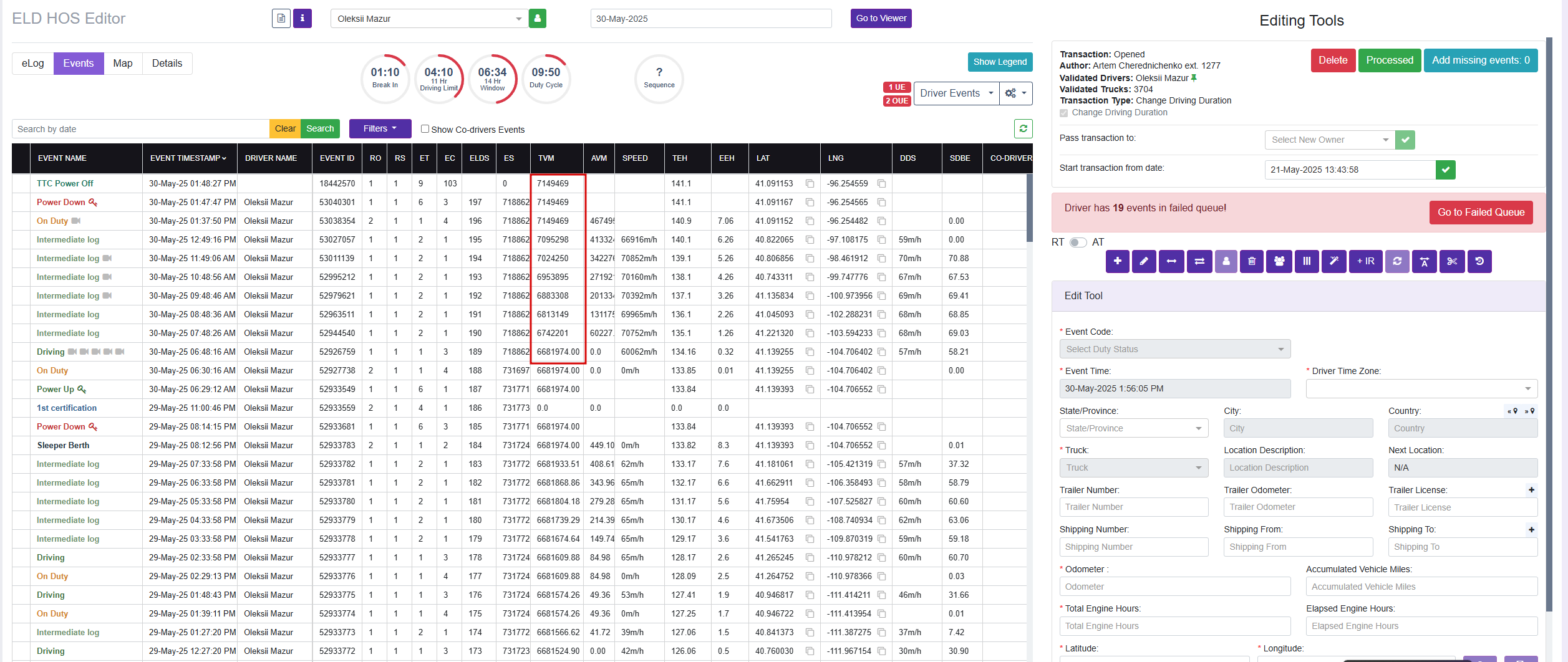Click green checkmark next to start transaction date
This screenshot has width=1568, height=662.
(1445, 170)
